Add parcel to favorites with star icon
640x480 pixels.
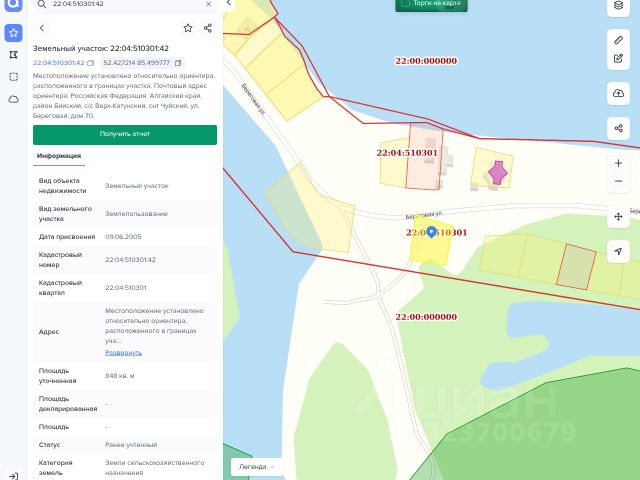pyautogui.click(x=188, y=28)
